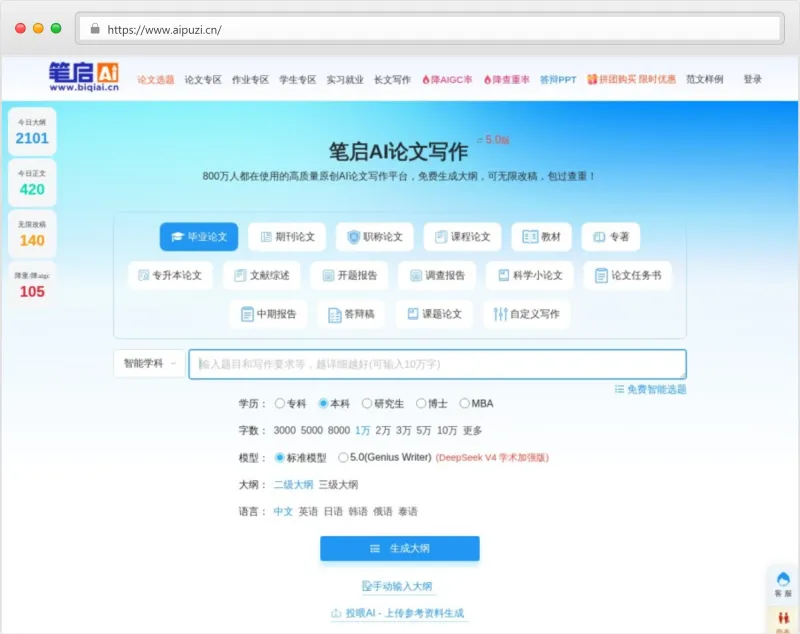Open 免费智能选题 link
800x634 pixels.
coord(651,390)
